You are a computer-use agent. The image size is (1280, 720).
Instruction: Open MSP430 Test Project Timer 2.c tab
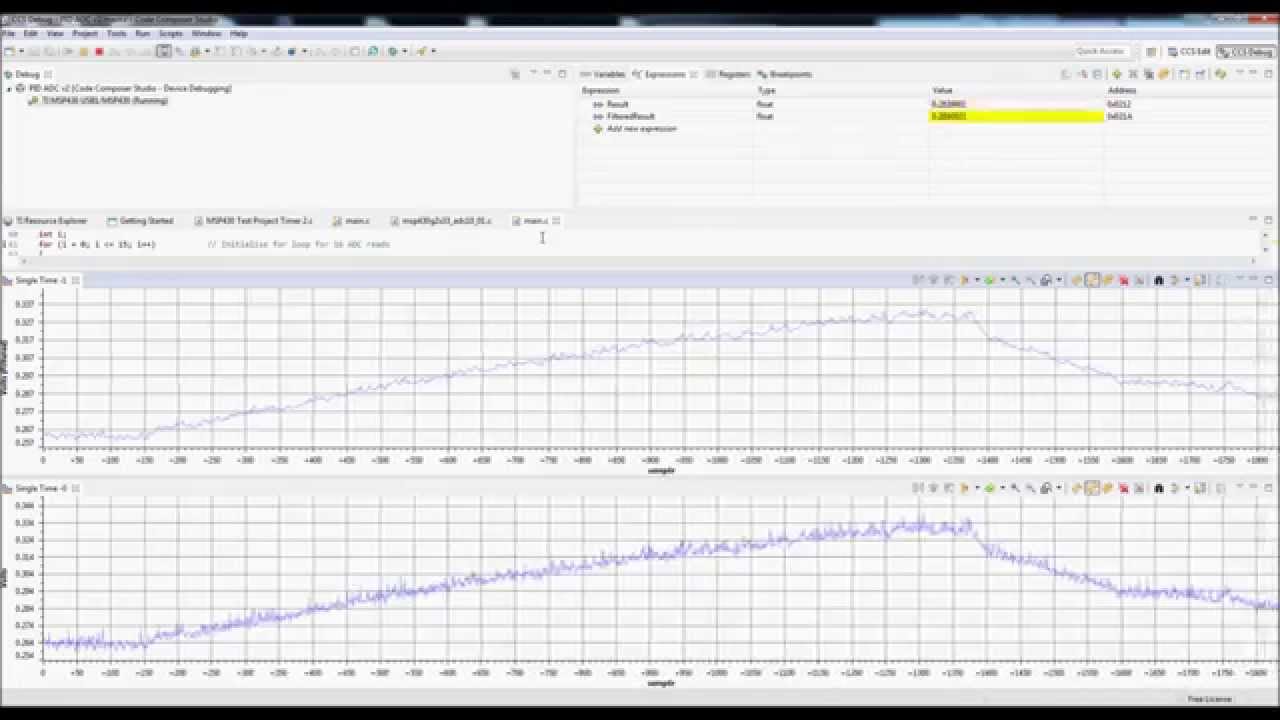[x=254, y=221]
